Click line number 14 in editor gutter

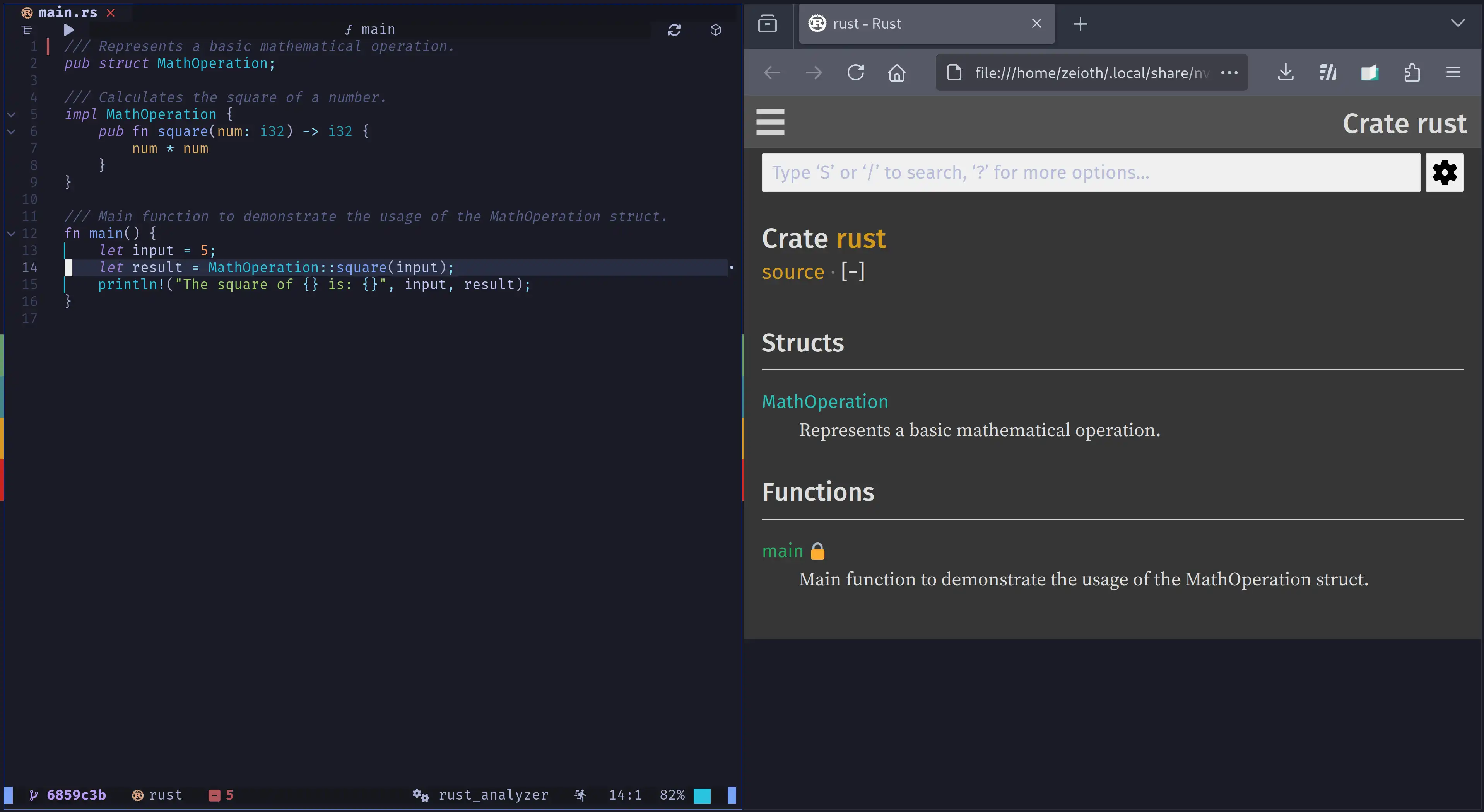tap(29, 268)
